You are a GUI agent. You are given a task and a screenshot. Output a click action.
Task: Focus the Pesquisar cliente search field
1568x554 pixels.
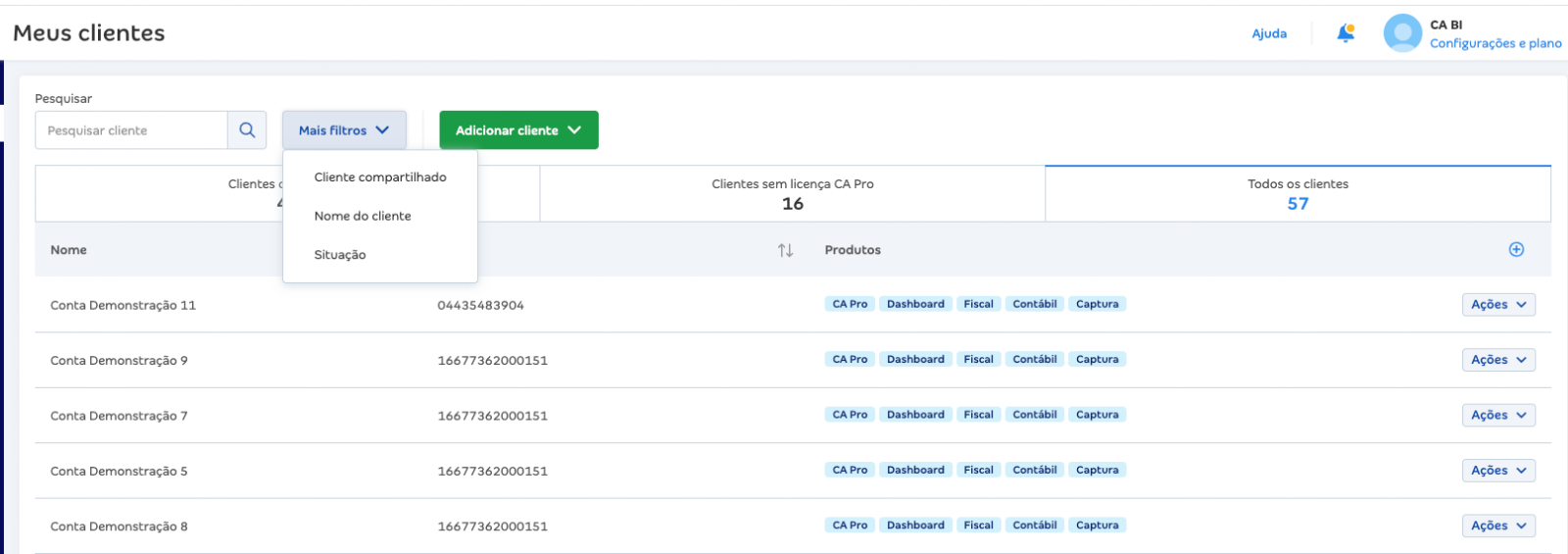(x=131, y=130)
